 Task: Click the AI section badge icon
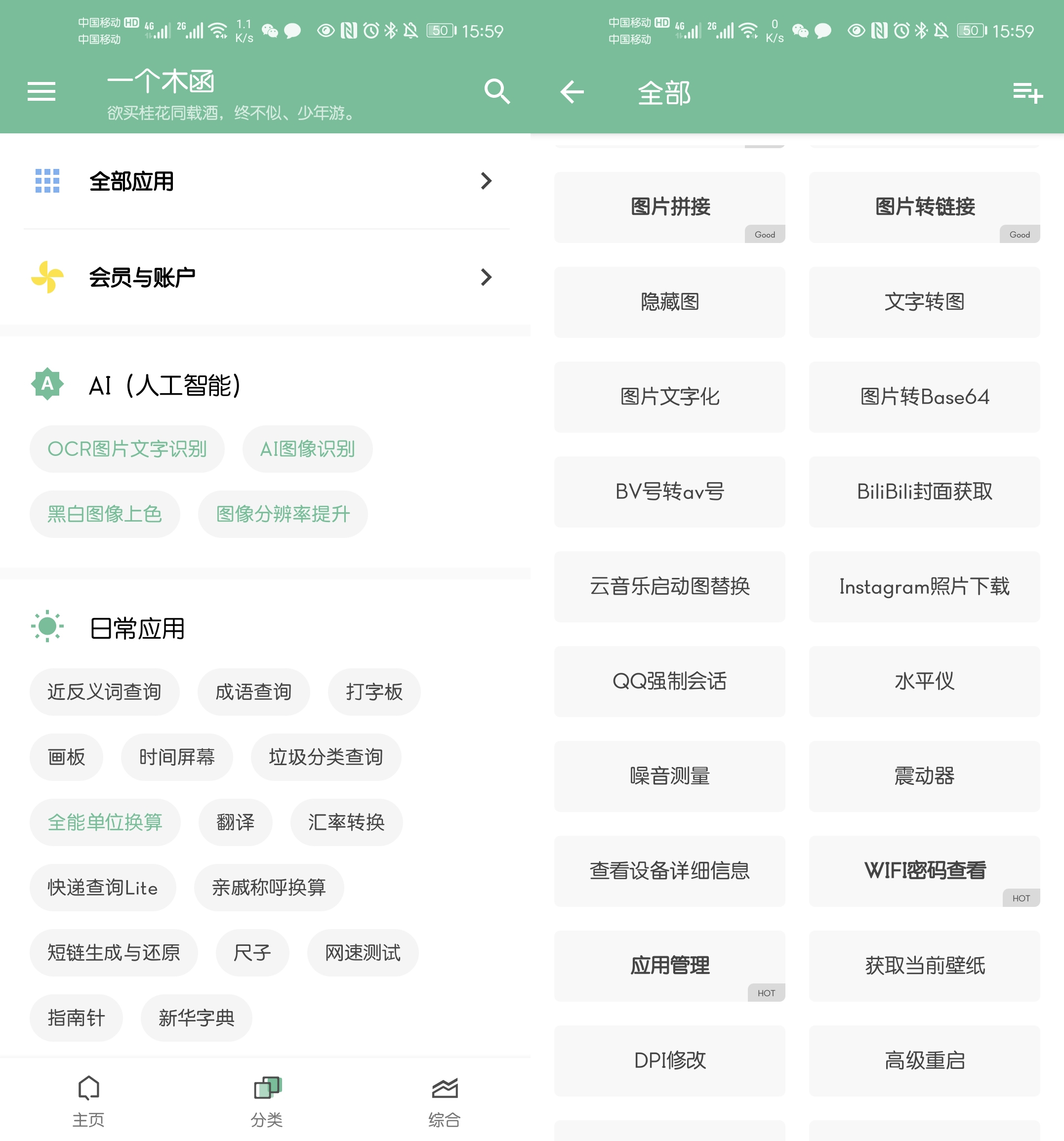pyautogui.click(x=47, y=384)
